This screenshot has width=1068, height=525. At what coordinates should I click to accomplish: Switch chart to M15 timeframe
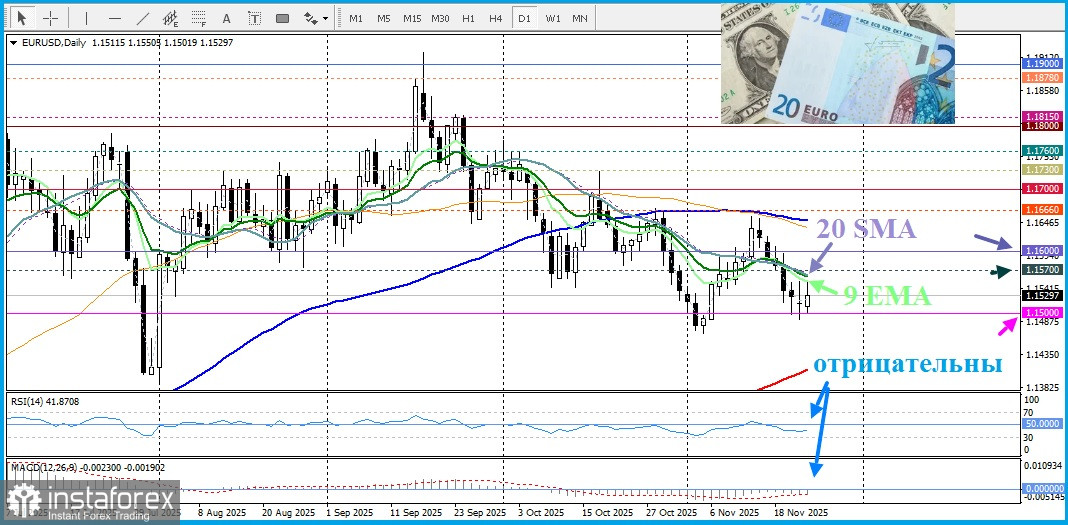pos(412,18)
